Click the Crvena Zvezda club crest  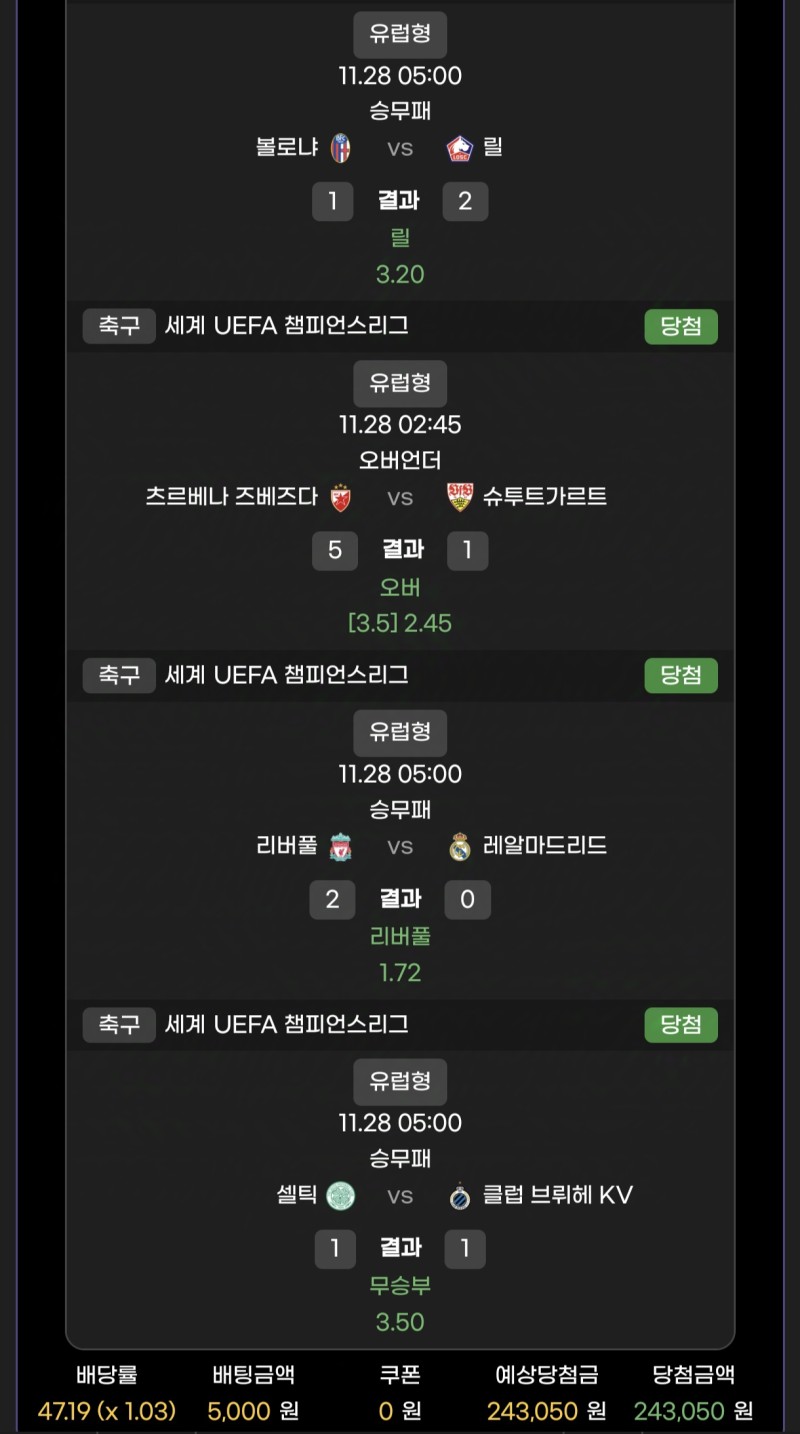pyautogui.click(x=341, y=497)
